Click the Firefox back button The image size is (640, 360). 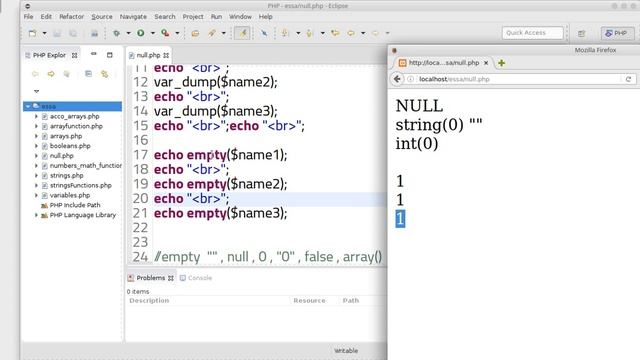coord(397,79)
